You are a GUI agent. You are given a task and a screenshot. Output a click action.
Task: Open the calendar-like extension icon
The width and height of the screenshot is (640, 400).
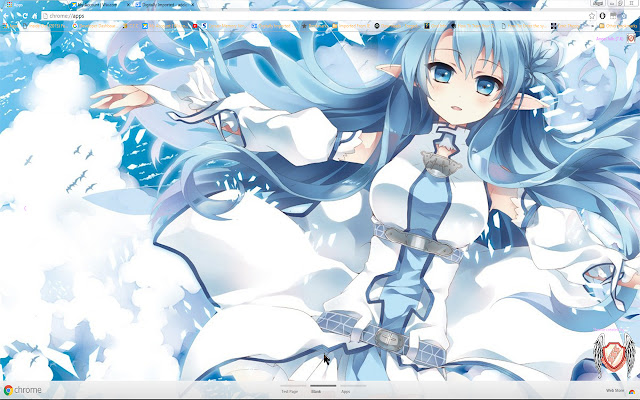pyautogui.click(x=613, y=16)
